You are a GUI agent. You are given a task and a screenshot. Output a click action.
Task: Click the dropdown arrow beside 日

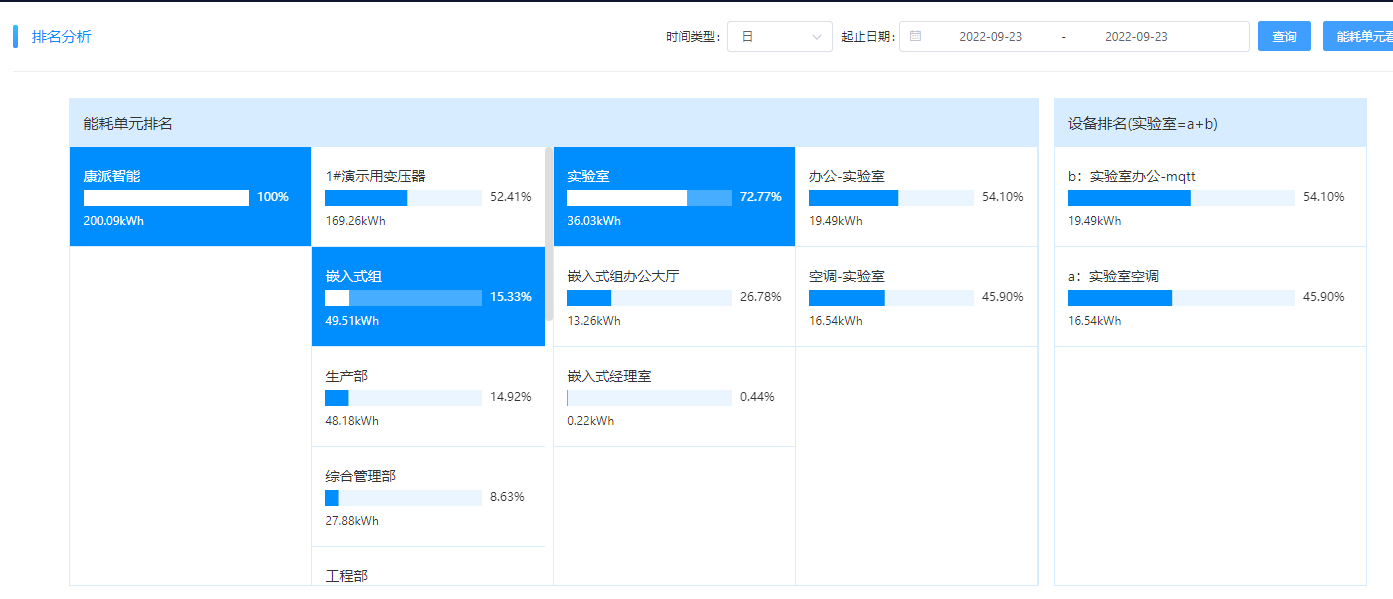pos(817,37)
